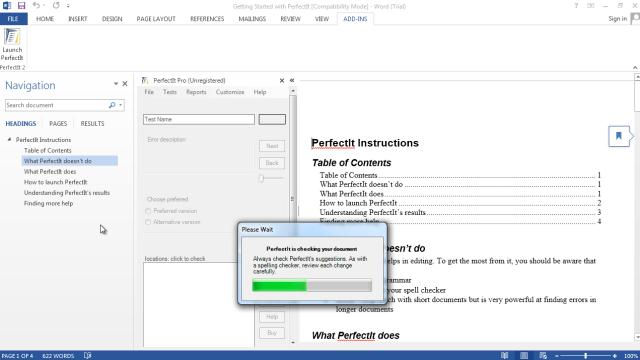
Task: Open PerfectIt File menu
Action: click(149, 92)
